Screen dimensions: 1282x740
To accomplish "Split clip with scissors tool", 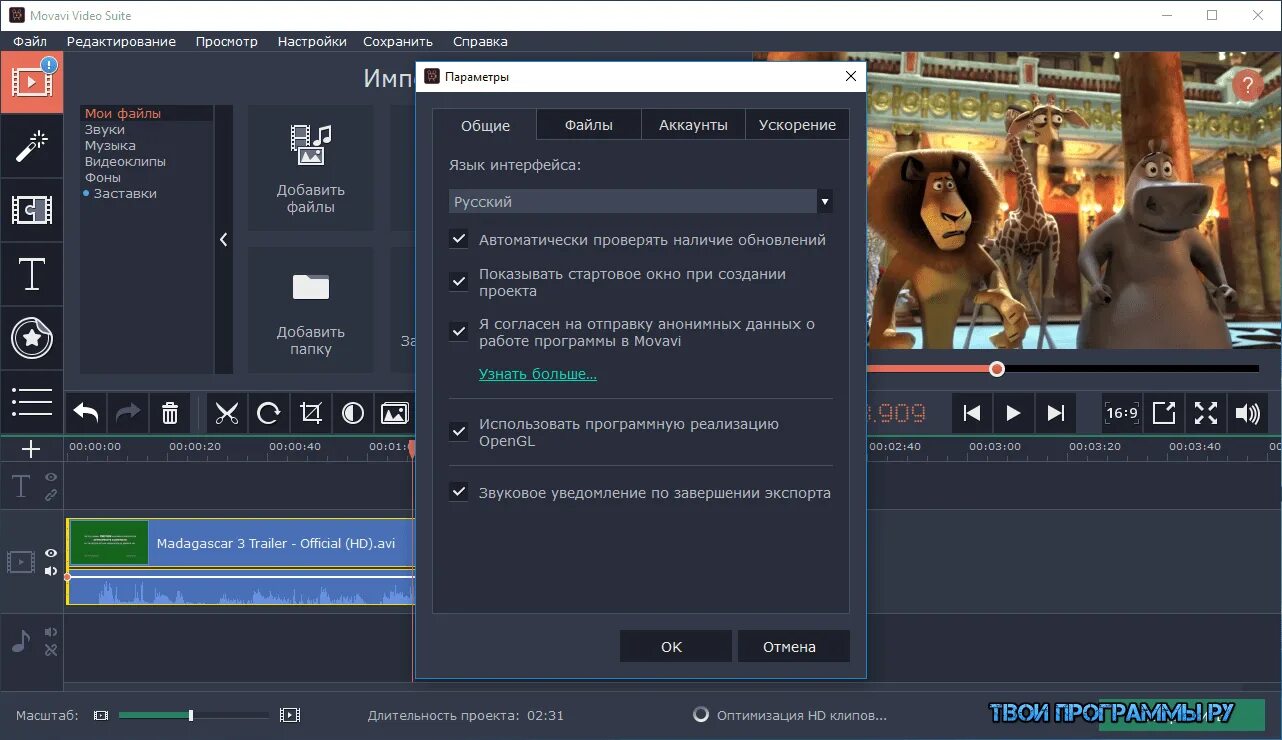I will click(227, 412).
